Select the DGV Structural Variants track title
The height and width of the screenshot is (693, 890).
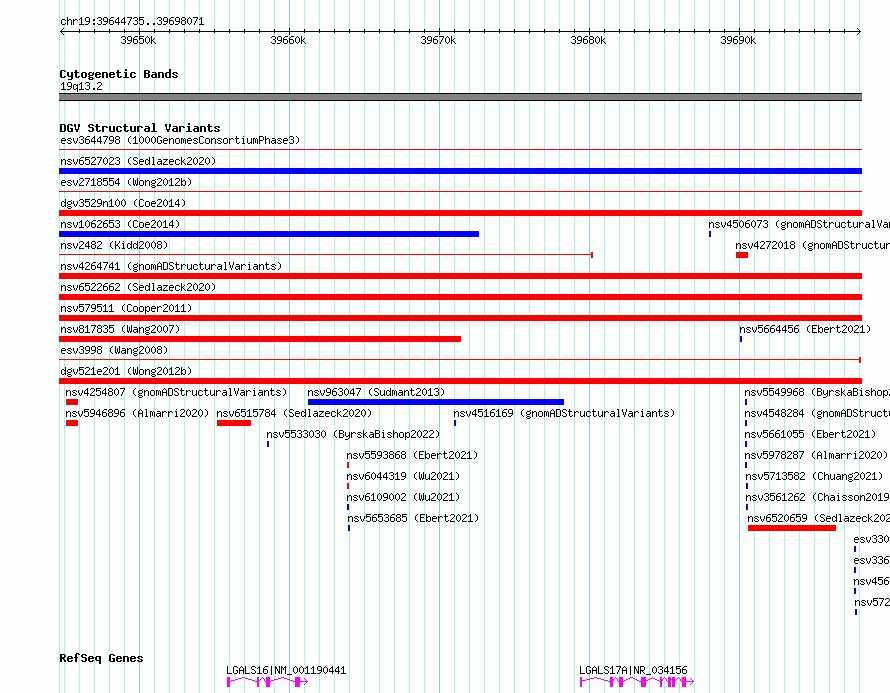pyautogui.click(x=140, y=128)
